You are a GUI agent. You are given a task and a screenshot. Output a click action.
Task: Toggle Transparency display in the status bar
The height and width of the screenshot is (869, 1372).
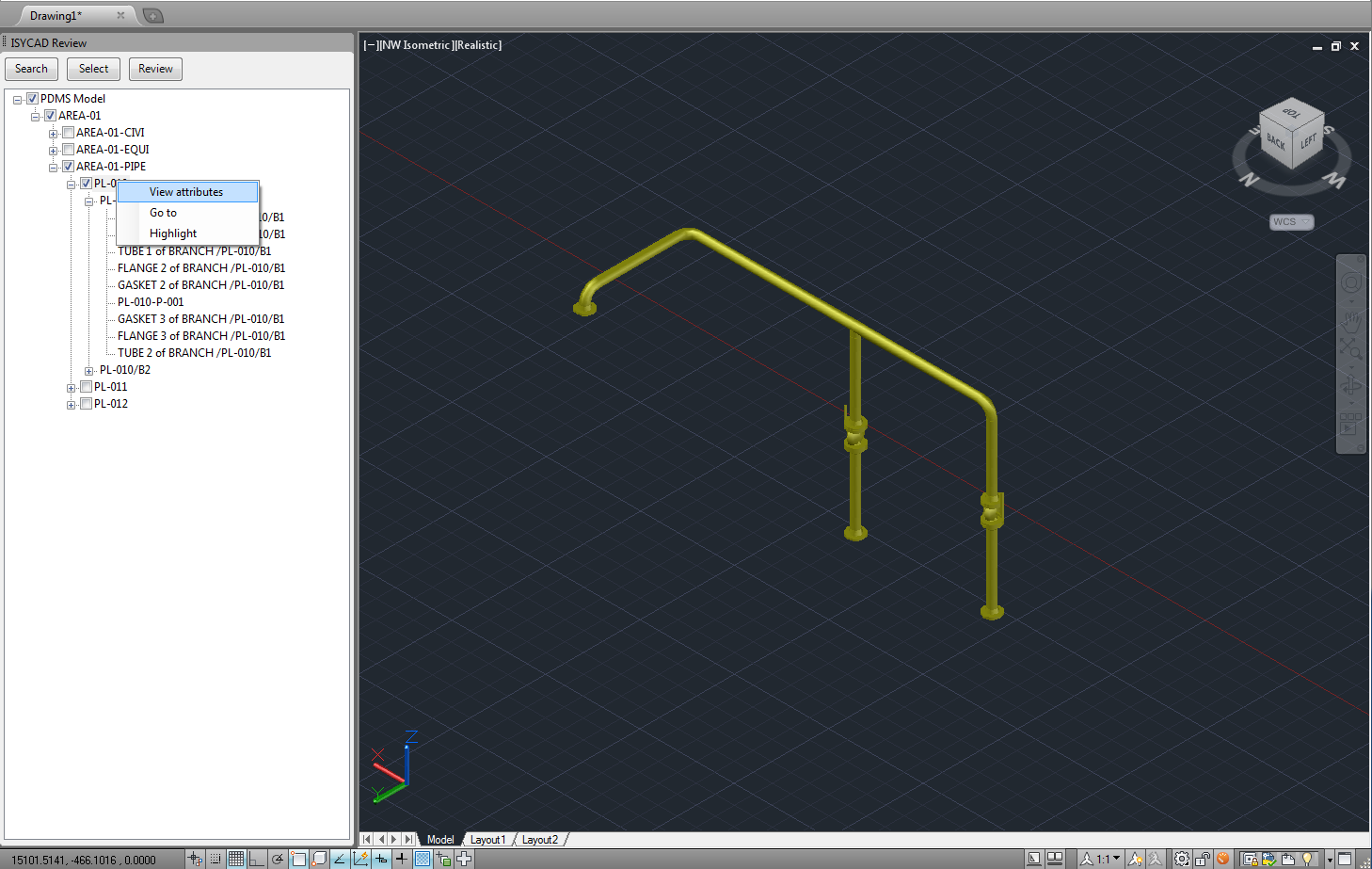[423, 859]
